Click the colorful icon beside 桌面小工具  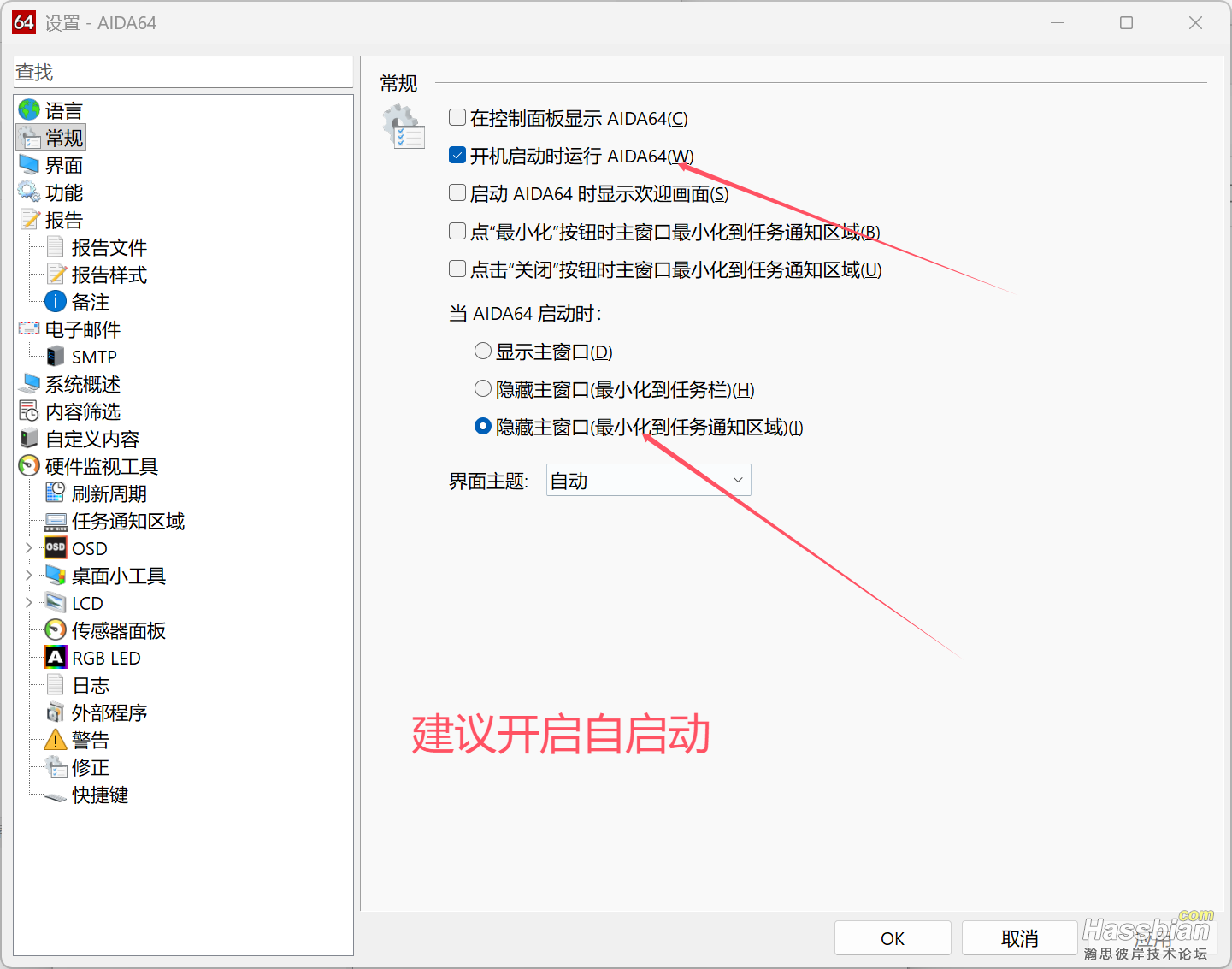[x=56, y=576]
